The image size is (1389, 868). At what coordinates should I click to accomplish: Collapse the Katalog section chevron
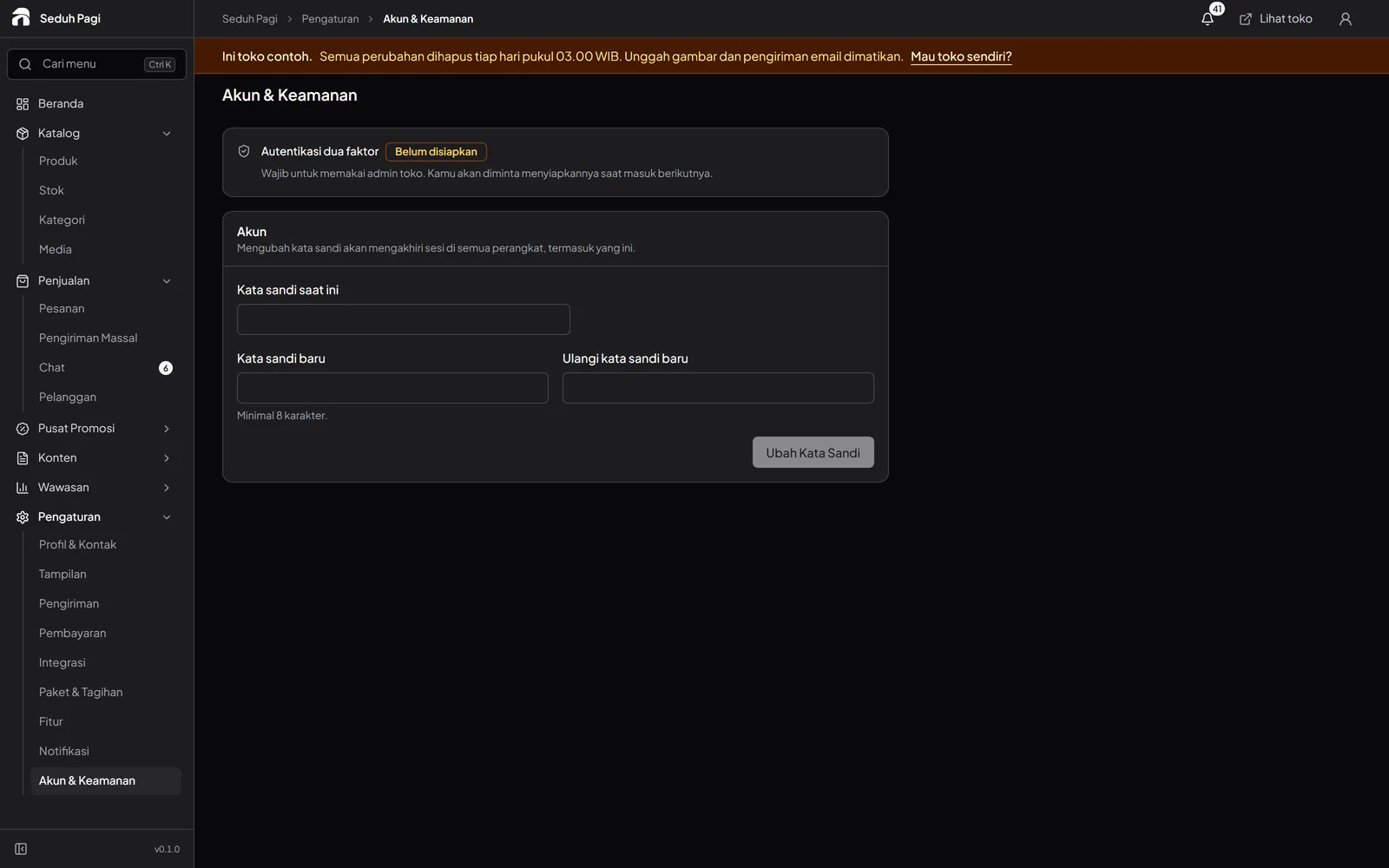pyautogui.click(x=167, y=134)
